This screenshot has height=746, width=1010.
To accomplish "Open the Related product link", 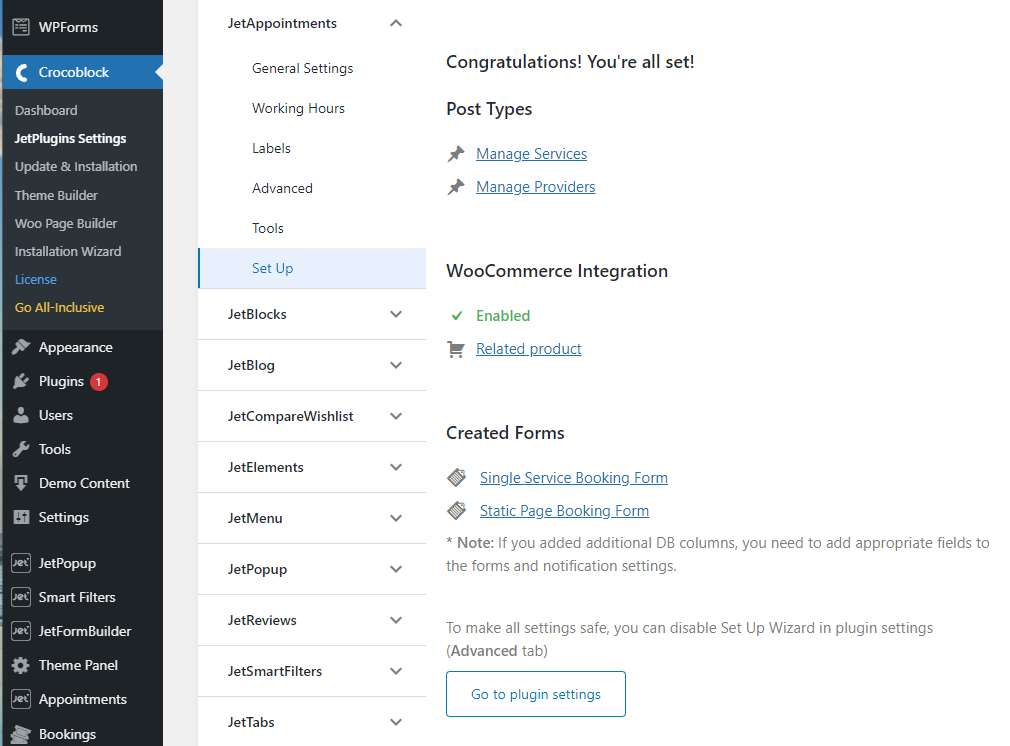I will tap(528, 349).
